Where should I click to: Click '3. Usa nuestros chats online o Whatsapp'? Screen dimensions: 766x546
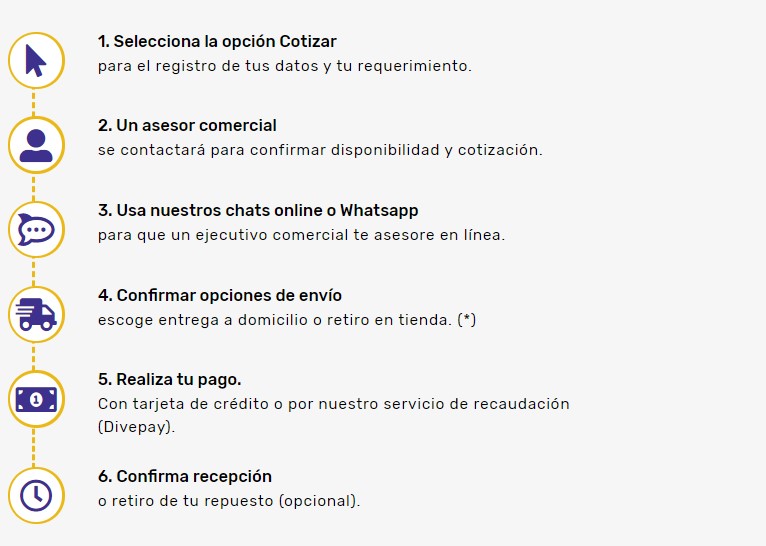point(258,210)
